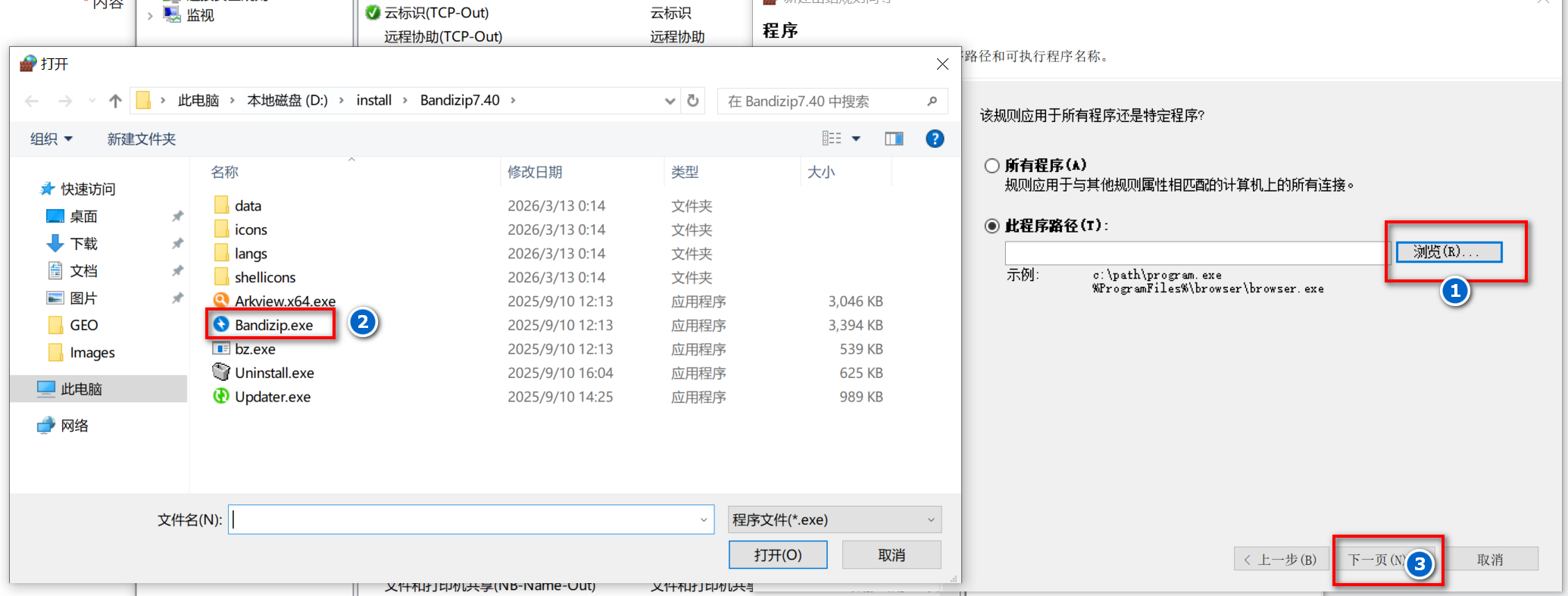The image size is (1568, 596).
Task: Open the 程序文件(*.exe) file type dropdown
Action: (835, 520)
